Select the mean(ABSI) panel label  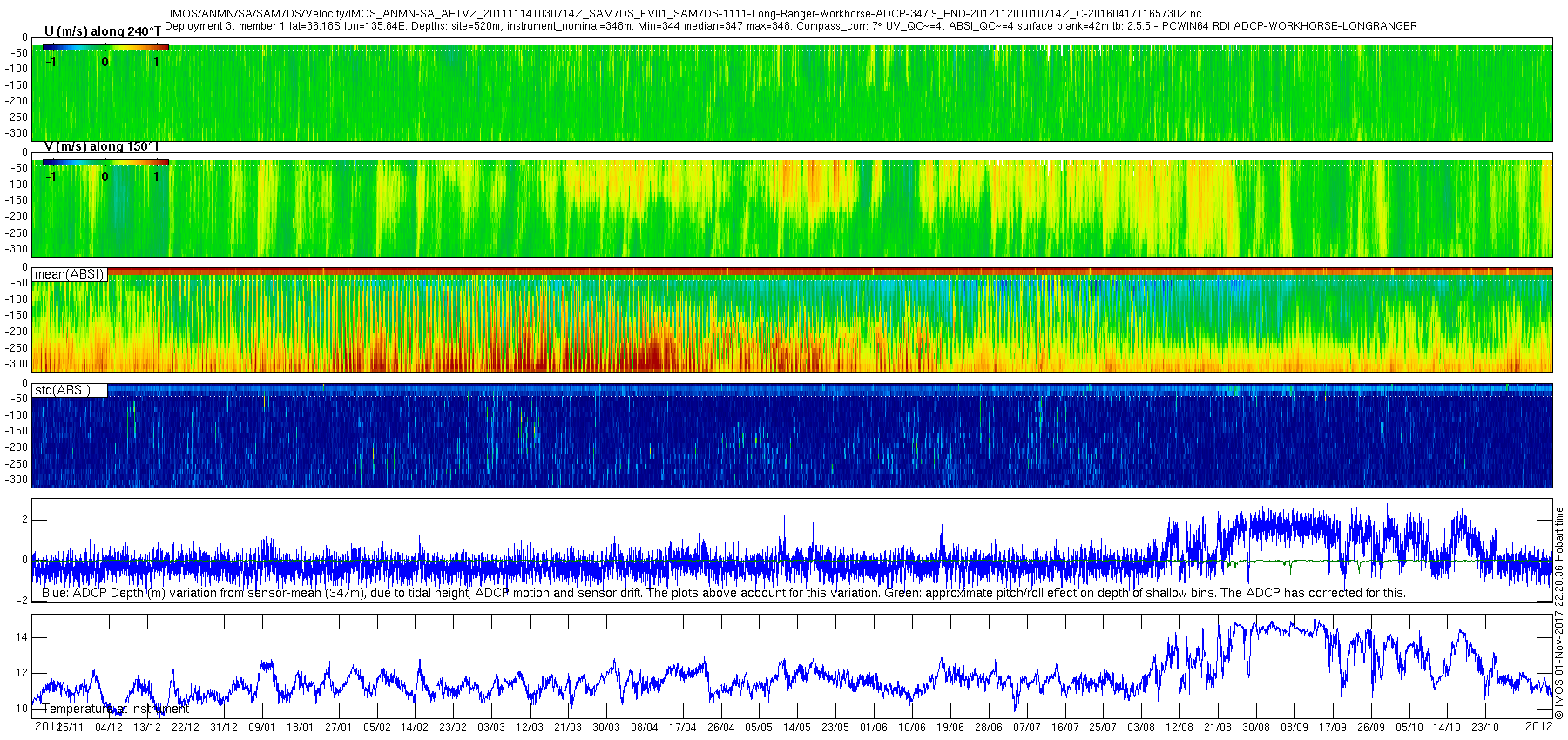click(70, 274)
